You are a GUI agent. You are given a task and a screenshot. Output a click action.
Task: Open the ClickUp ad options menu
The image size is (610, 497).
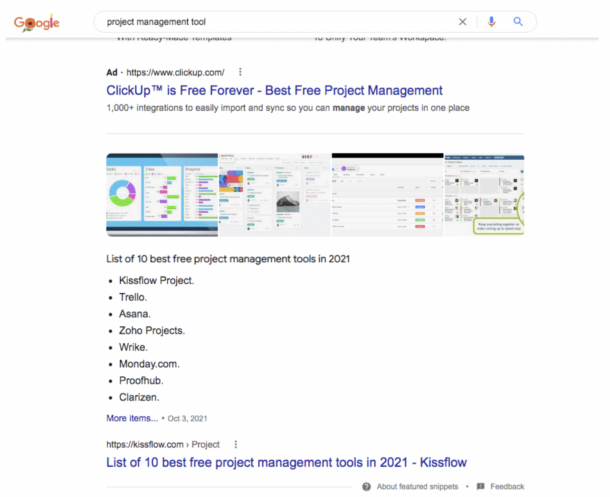[x=240, y=72]
